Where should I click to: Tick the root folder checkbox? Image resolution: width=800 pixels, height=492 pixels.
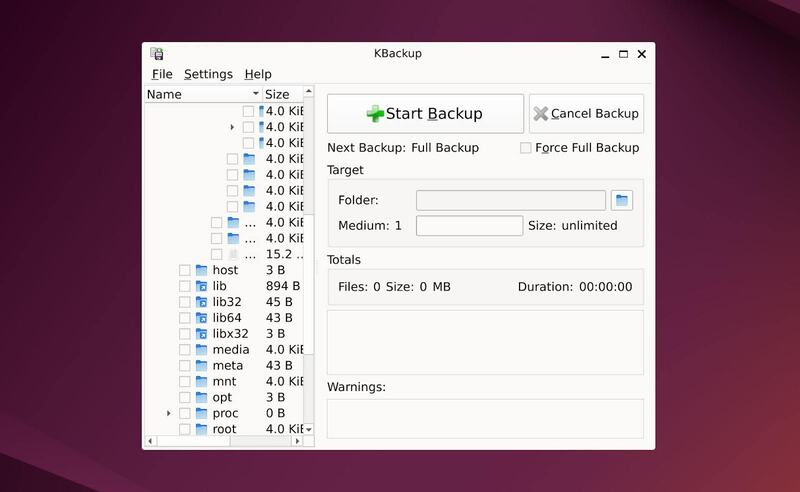(x=185, y=429)
